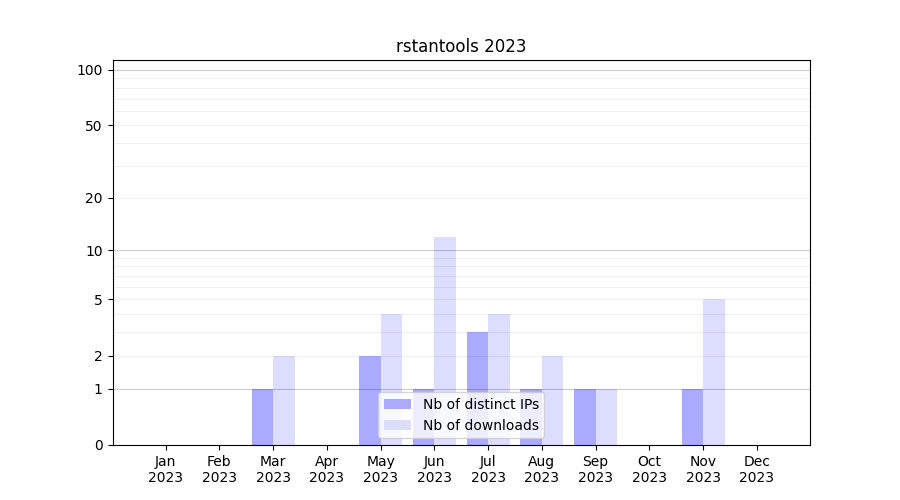Click the 'rstantools 2023' chart title
This screenshot has width=900, height=500.
coord(461,46)
